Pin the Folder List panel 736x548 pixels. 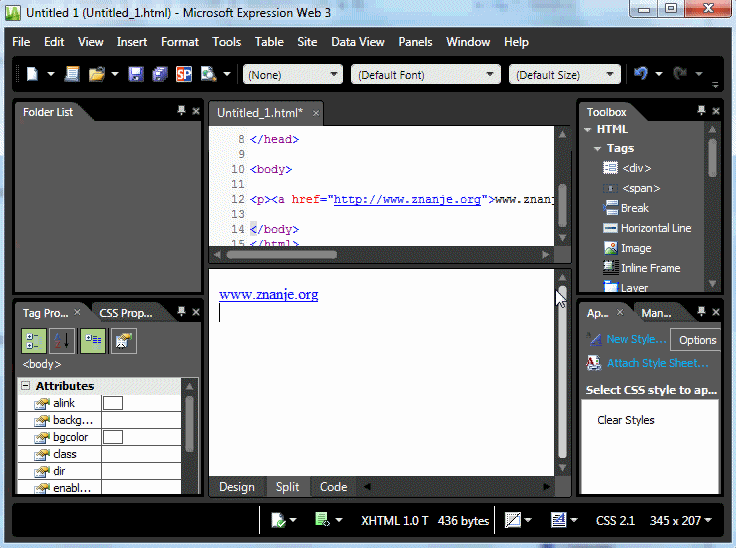click(181, 111)
